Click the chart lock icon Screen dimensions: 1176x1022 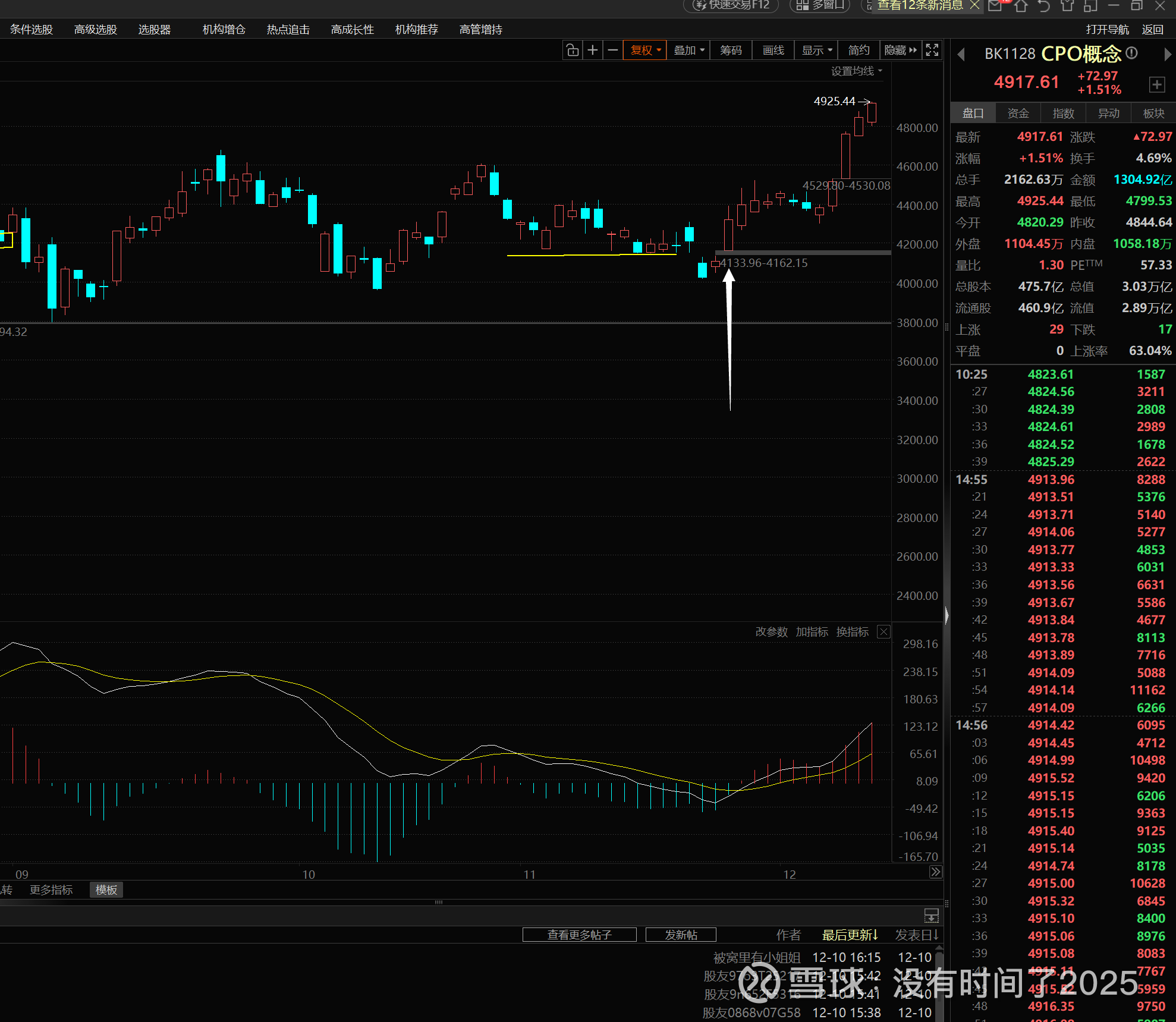tap(572, 51)
